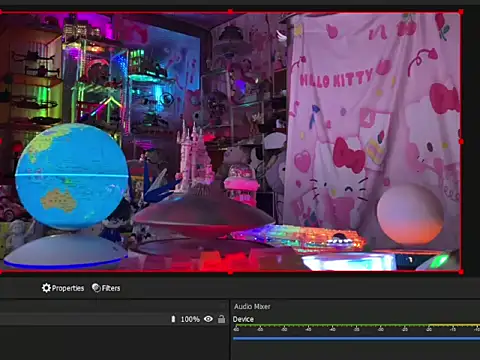Screen dimensions: 480x360
Task: Click the blue Device volume slider
Action: click(x=356, y=338)
